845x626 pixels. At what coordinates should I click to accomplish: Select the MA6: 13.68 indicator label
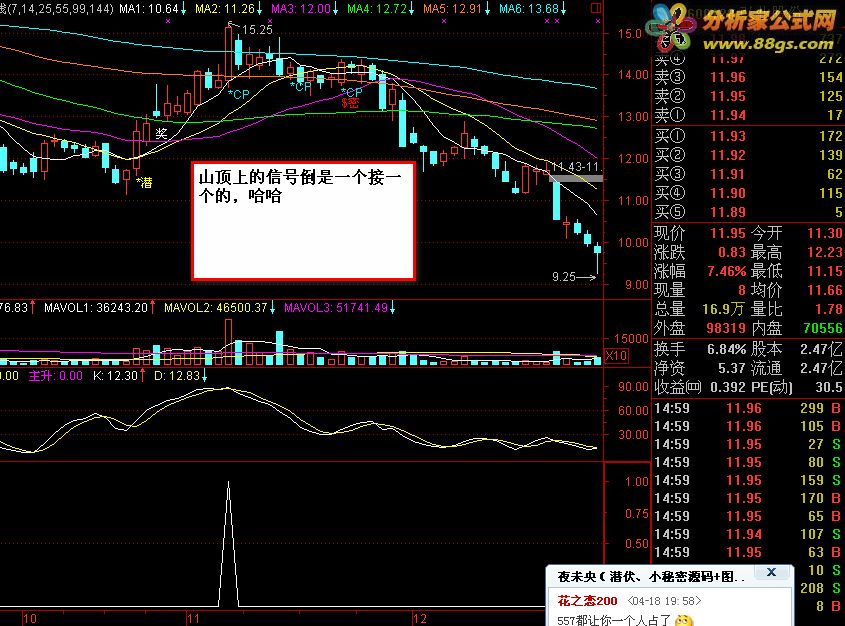click(532, 9)
